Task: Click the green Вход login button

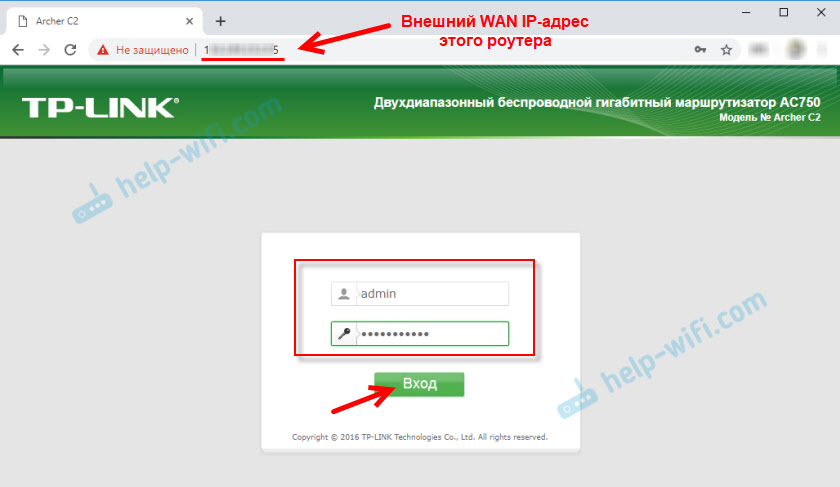Action: (419, 384)
